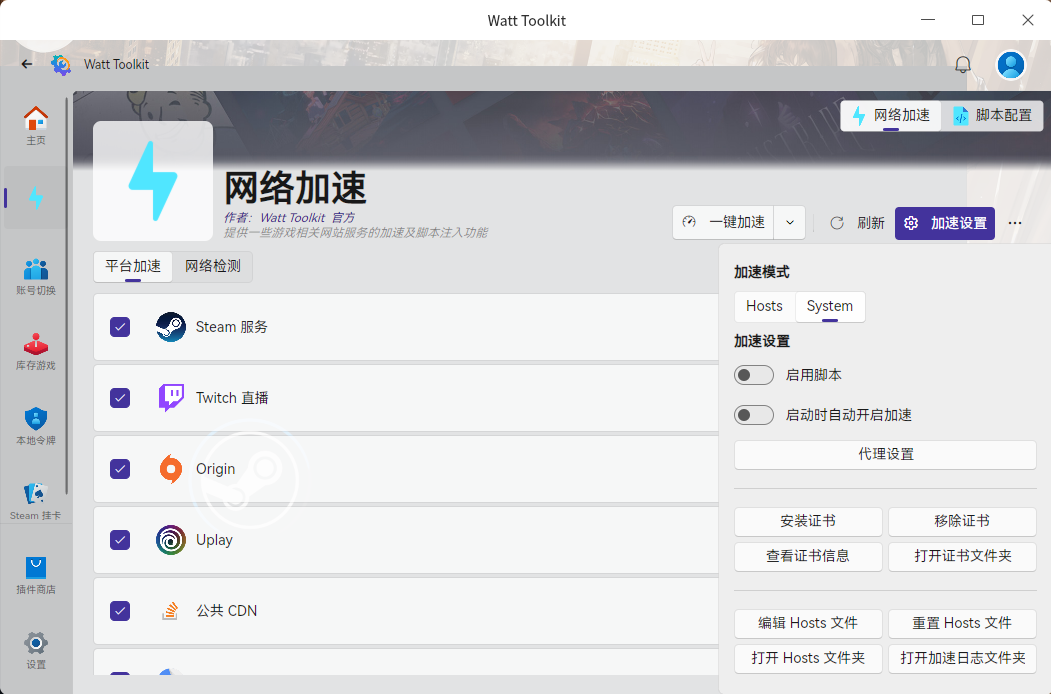Start 一键加速 one-click acceleration
This screenshot has width=1051, height=694.
(x=723, y=223)
